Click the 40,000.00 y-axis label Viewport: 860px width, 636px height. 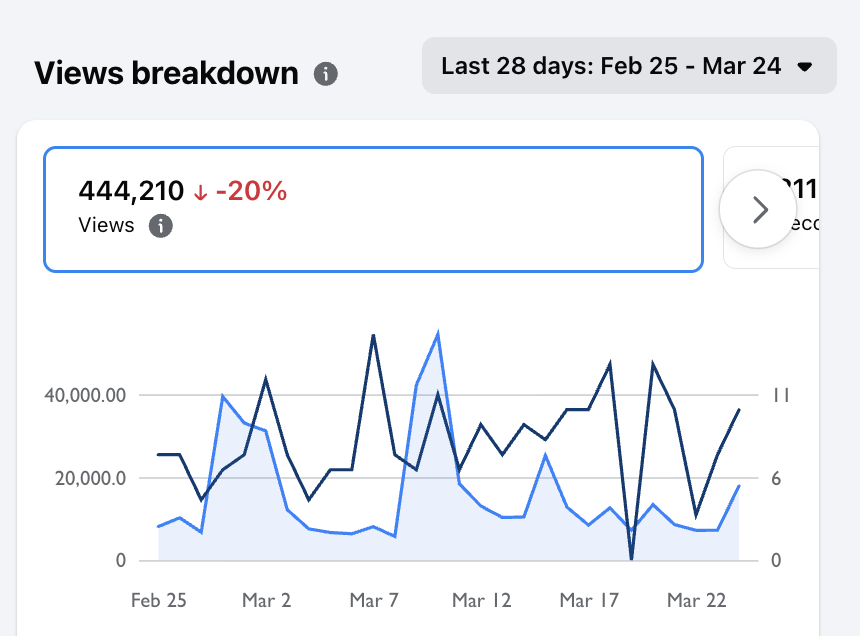point(85,395)
